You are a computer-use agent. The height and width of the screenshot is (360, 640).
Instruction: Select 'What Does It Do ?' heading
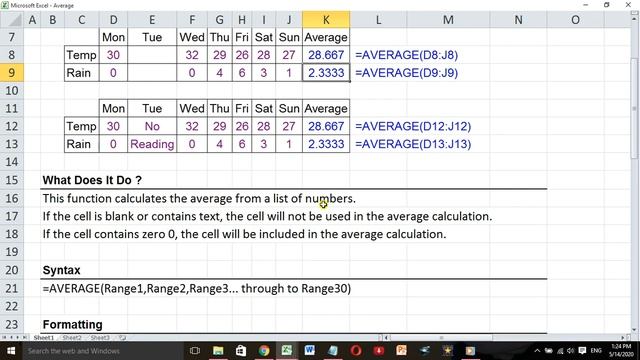click(x=92, y=180)
